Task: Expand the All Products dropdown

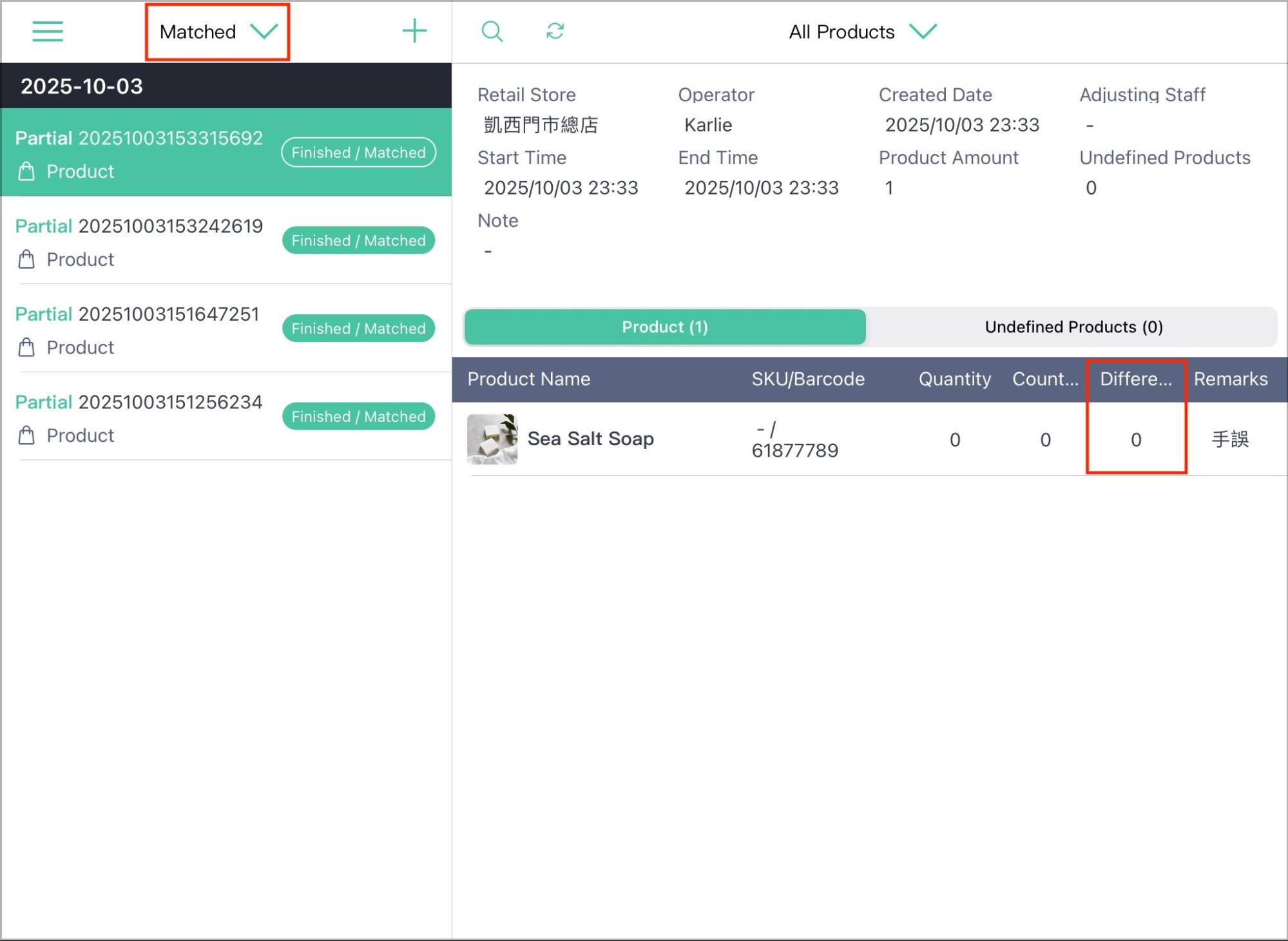Action: tap(863, 32)
